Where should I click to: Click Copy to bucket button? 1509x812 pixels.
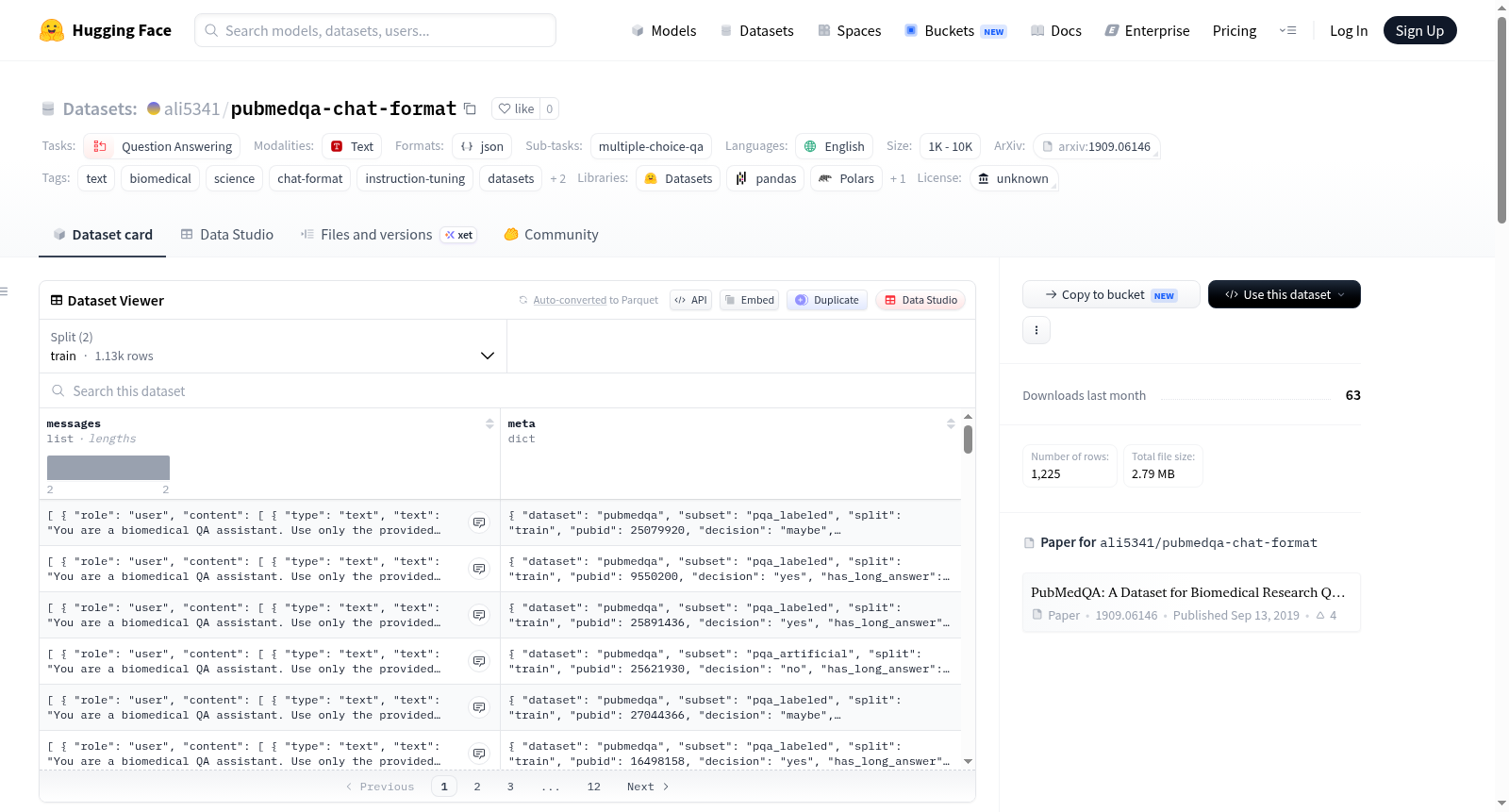1111,294
